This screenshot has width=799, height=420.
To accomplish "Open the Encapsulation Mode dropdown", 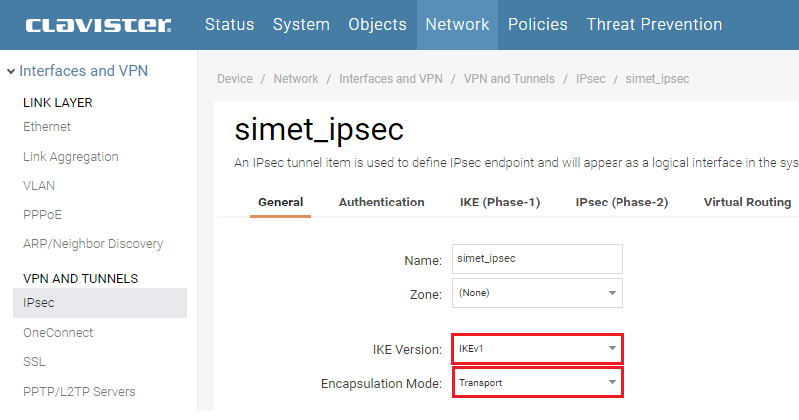I will [x=537, y=382].
